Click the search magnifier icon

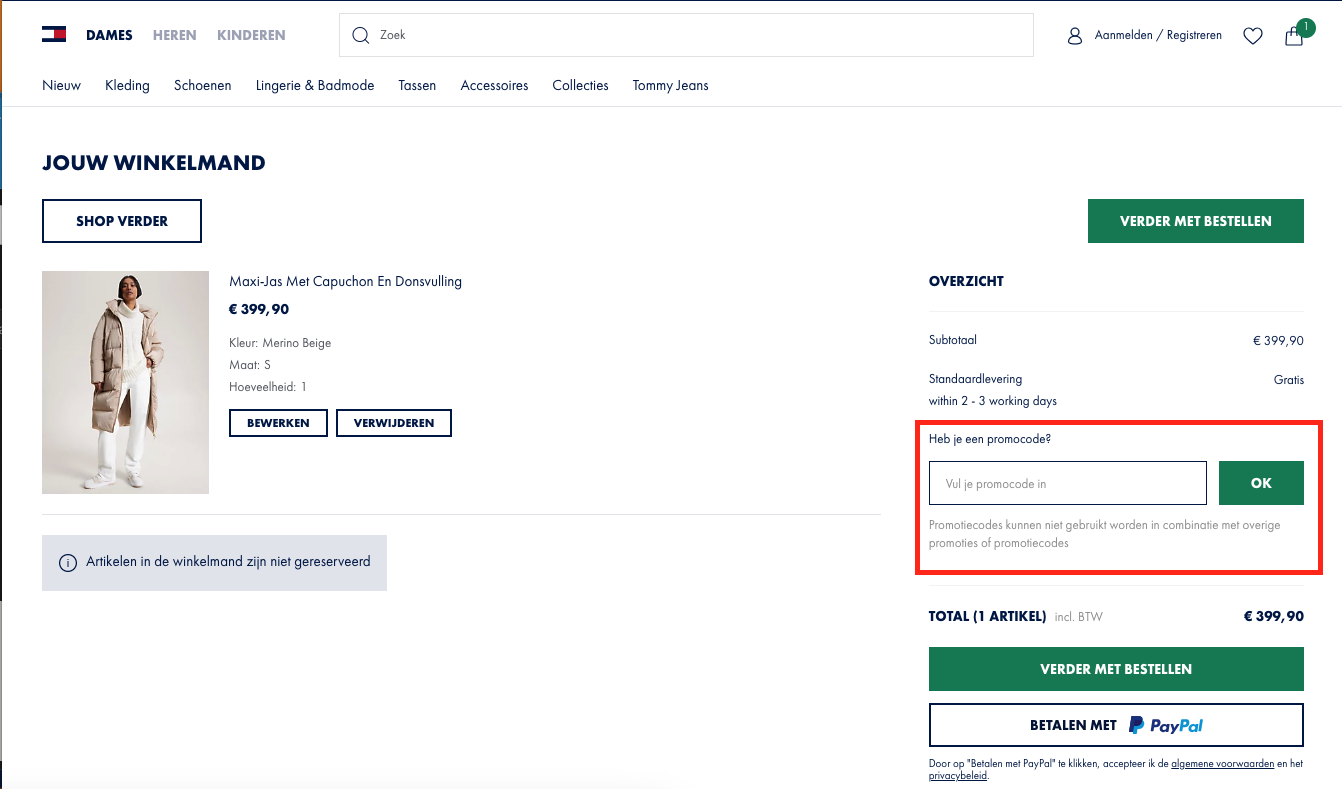[x=361, y=35]
